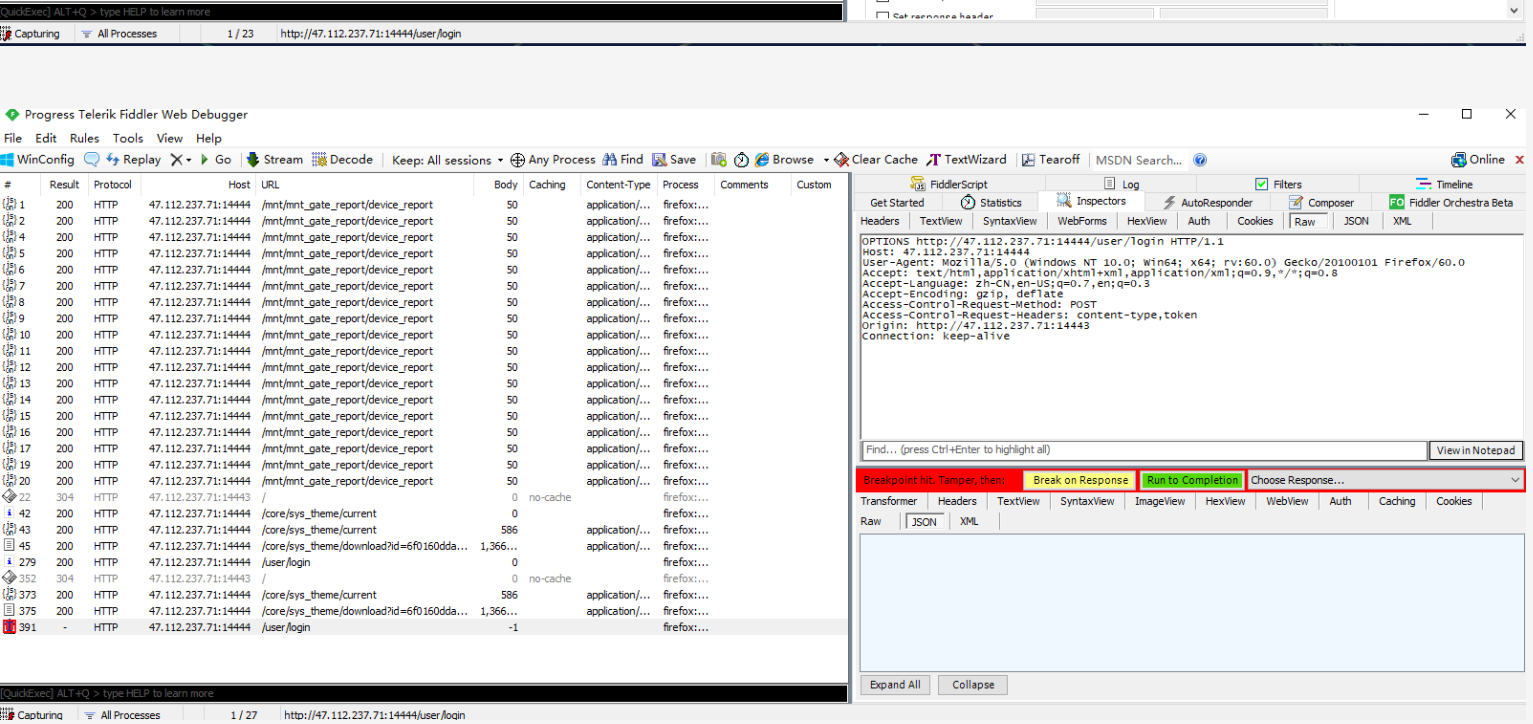This screenshot has height=724, width=1533.
Task: Open the Help menu
Action: pyautogui.click(x=209, y=138)
